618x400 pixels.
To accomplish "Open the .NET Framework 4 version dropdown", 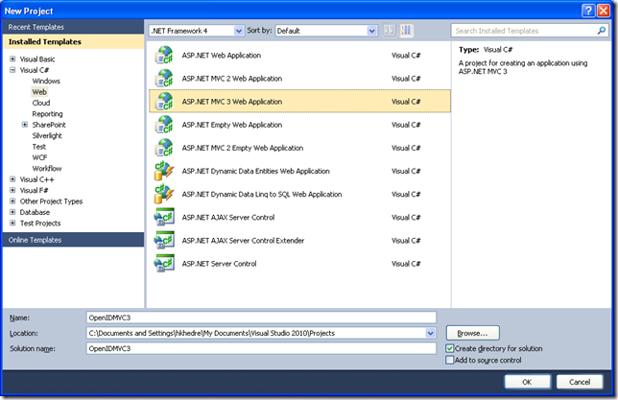I will 196,31.
